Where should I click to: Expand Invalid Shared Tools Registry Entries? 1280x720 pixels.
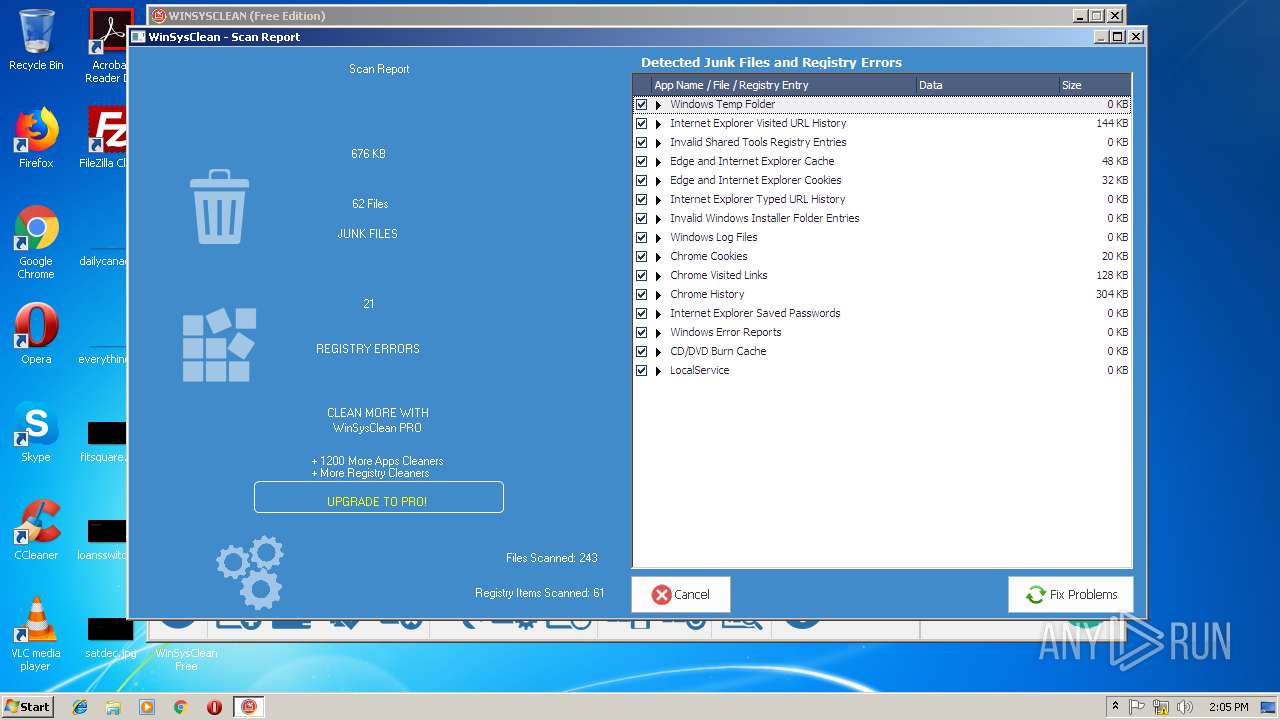point(658,143)
